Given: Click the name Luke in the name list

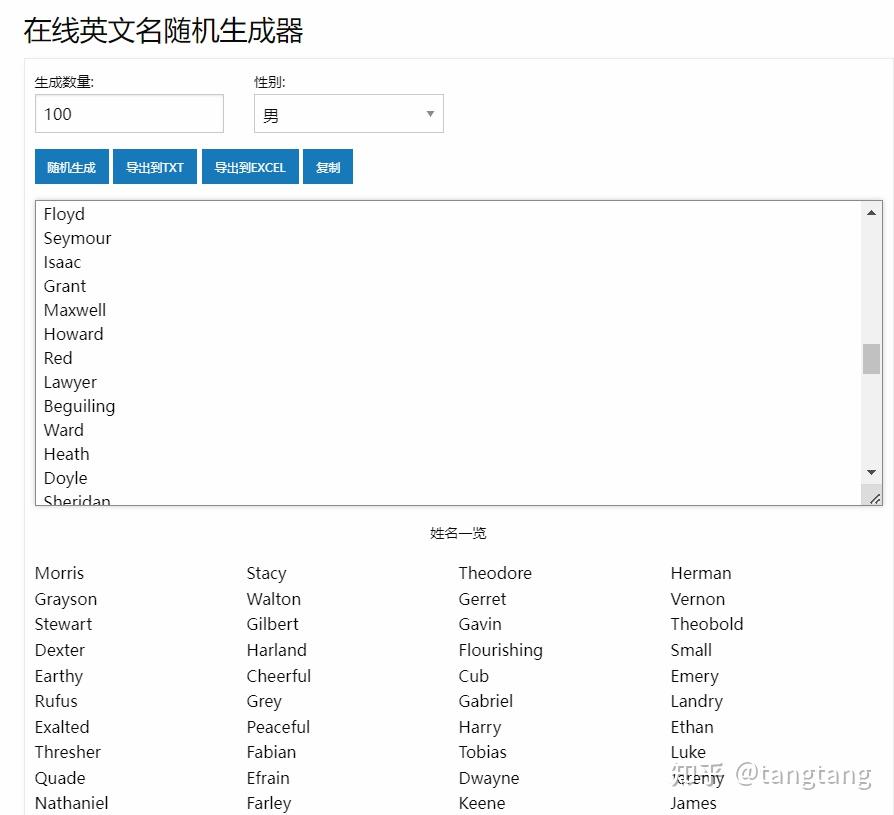Looking at the screenshot, I should pos(688,751).
